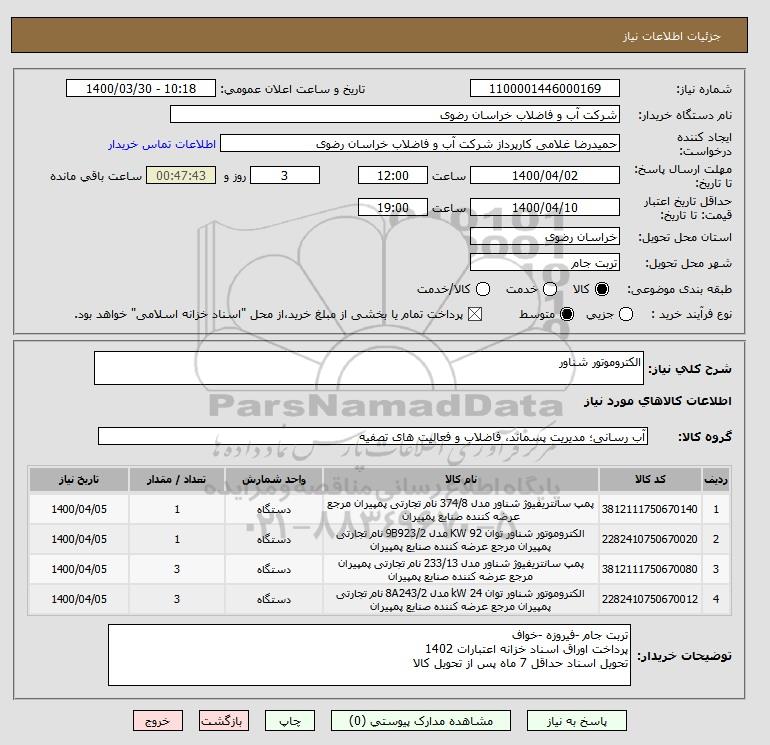
Task: Open buyer contact info link
Action: tap(162, 144)
